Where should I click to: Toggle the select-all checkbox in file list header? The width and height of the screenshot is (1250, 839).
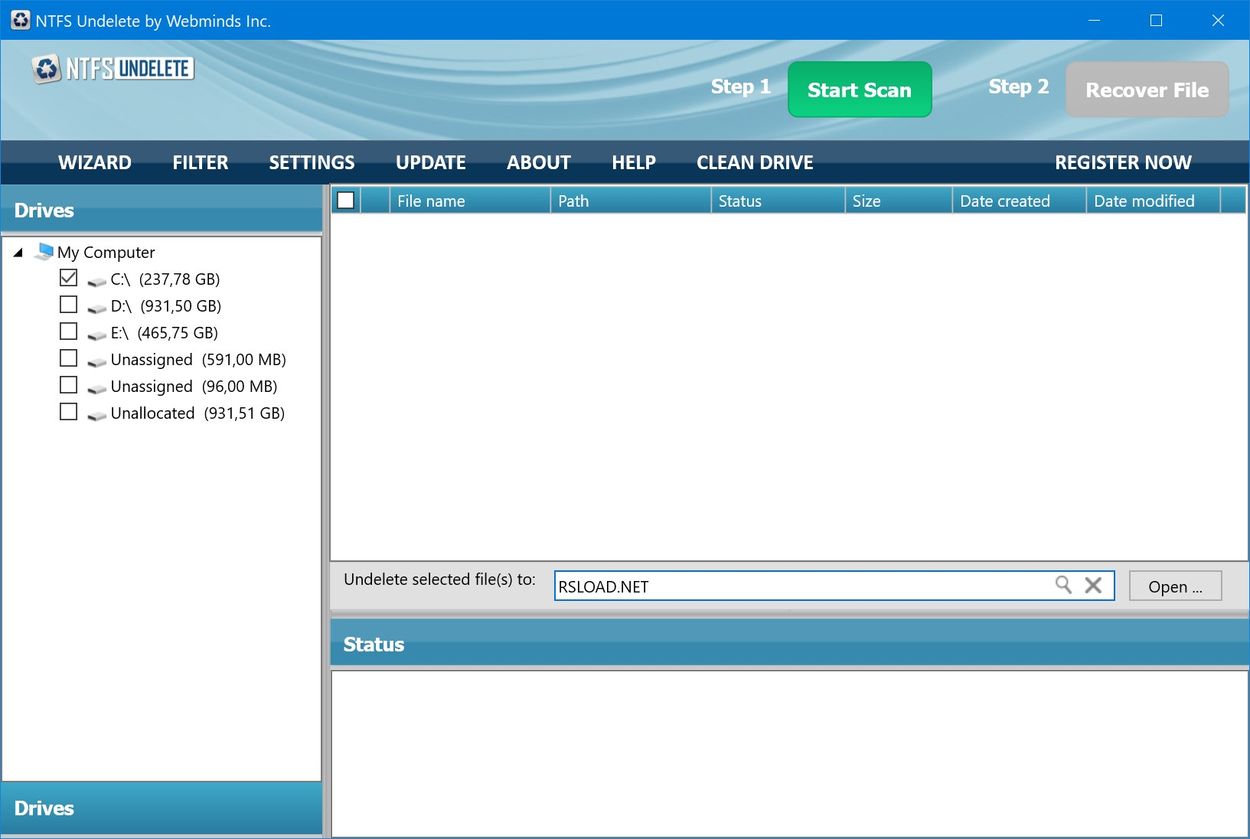point(345,199)
